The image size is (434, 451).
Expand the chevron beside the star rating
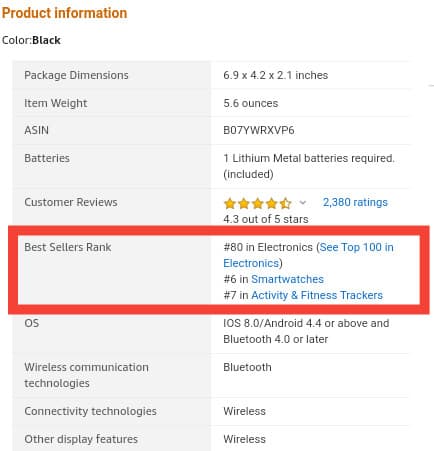pyautogui.click(x=303, y=202)
